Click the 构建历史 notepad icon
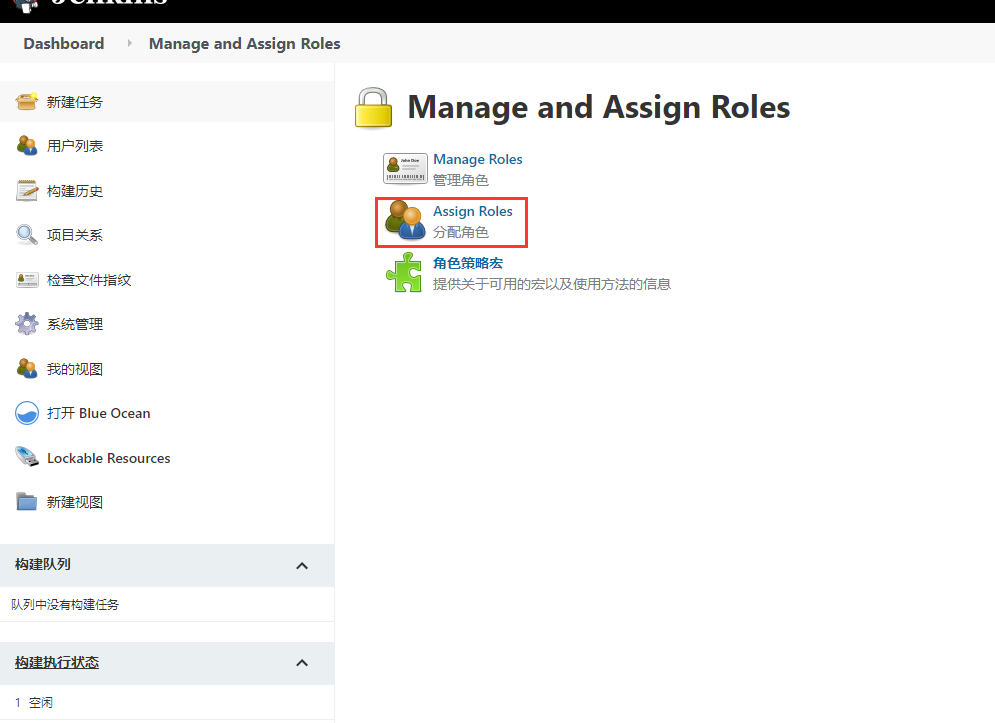The image size is (995, 723). click(27, 190)
